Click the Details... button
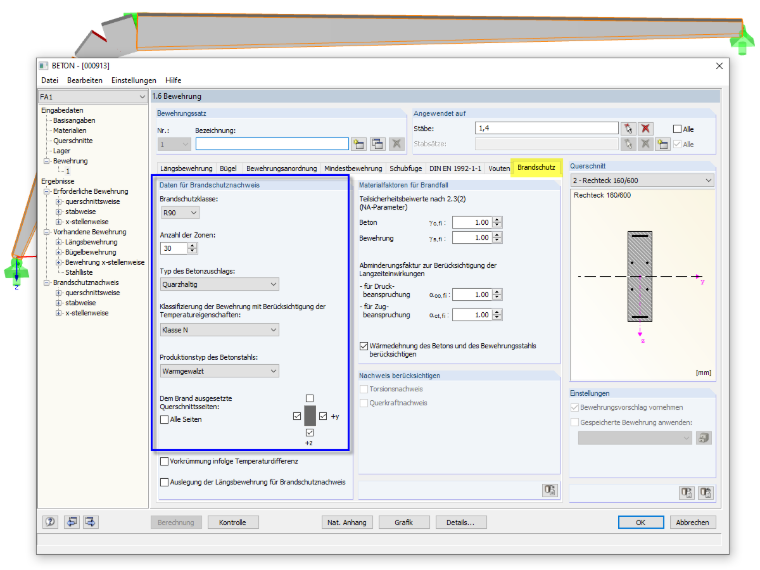Image resolution: width=760 pixels, height=570 pixels. 460,522
